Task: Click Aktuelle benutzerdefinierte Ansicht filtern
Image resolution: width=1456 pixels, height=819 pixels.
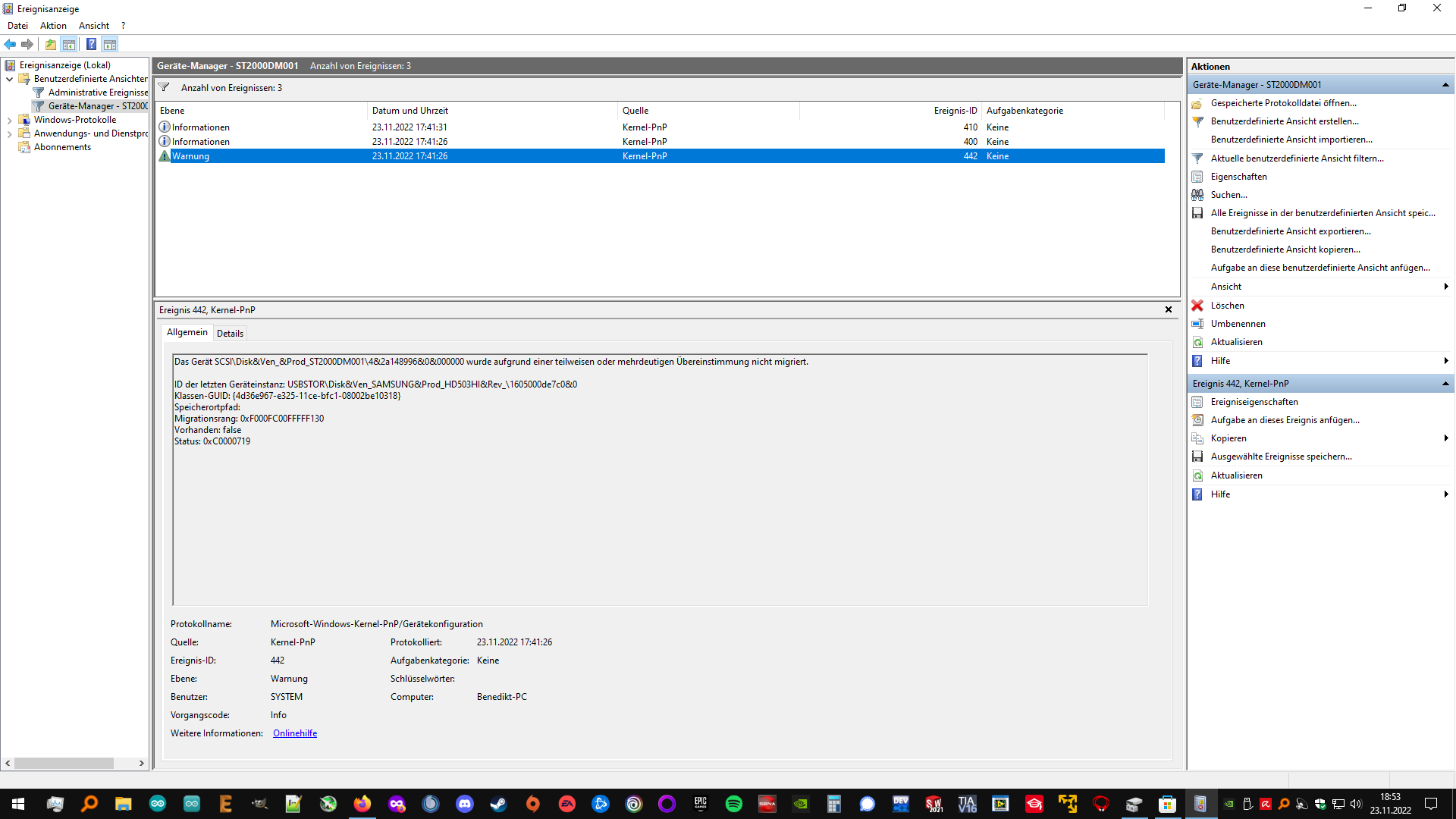Action: 1297,158
